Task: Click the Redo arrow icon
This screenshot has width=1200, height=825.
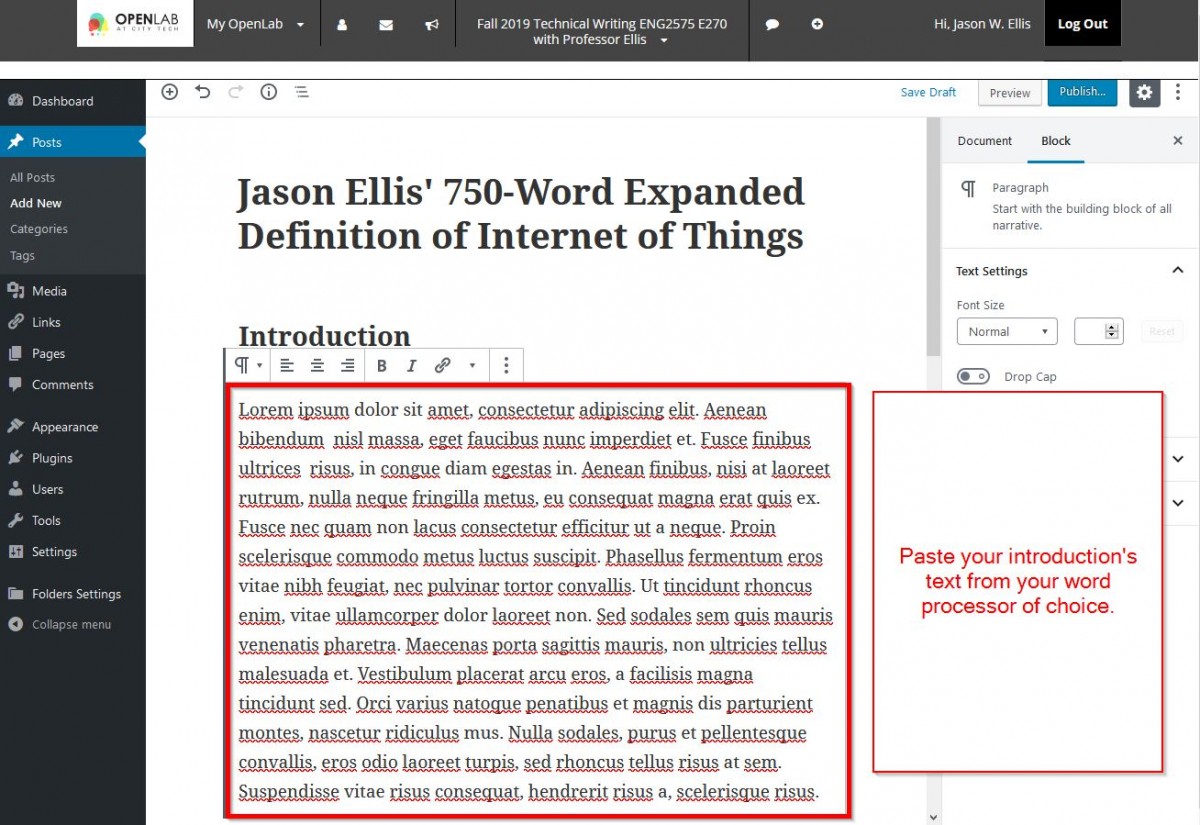Action: pyautogui.click(x=236, y=92)
